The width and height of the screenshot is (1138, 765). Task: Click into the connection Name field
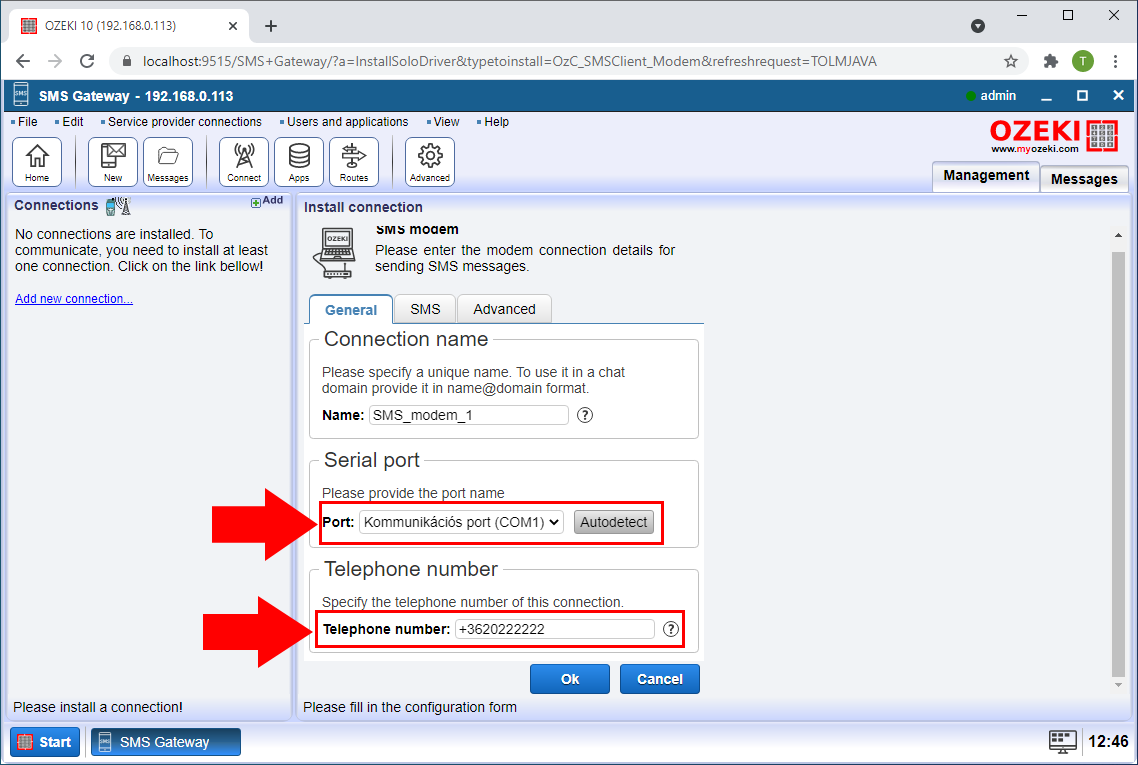469,415
